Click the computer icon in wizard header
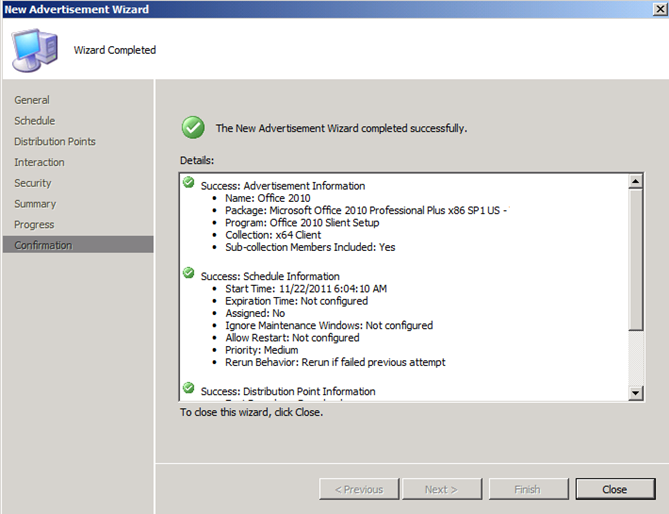The width and height of the screenshot is (669, 514). 35,50
